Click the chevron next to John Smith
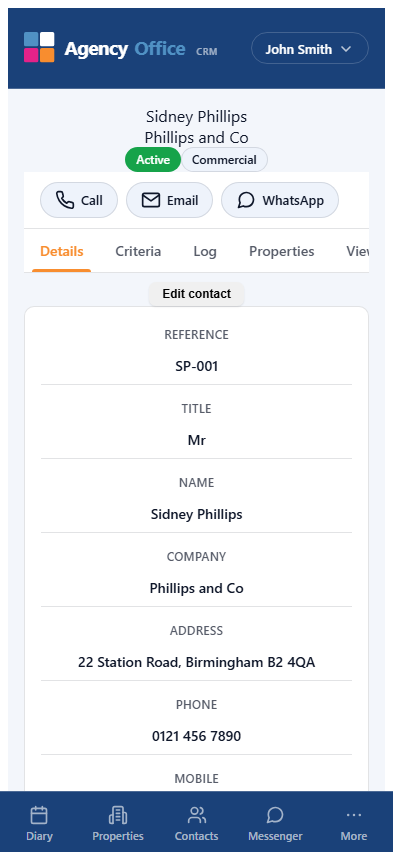This screenshot has width=393, height=852. (346, 49)
